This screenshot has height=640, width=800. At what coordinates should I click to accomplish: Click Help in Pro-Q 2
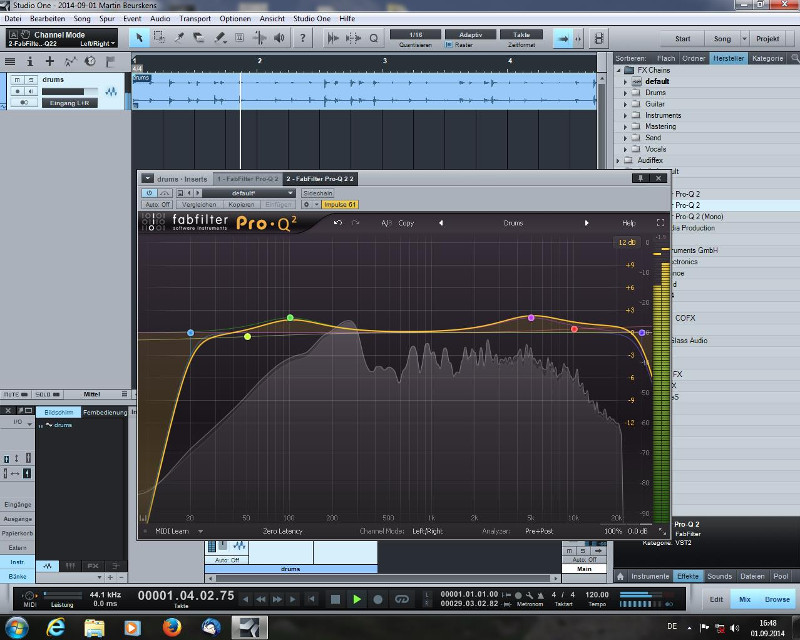pos(629,223)
